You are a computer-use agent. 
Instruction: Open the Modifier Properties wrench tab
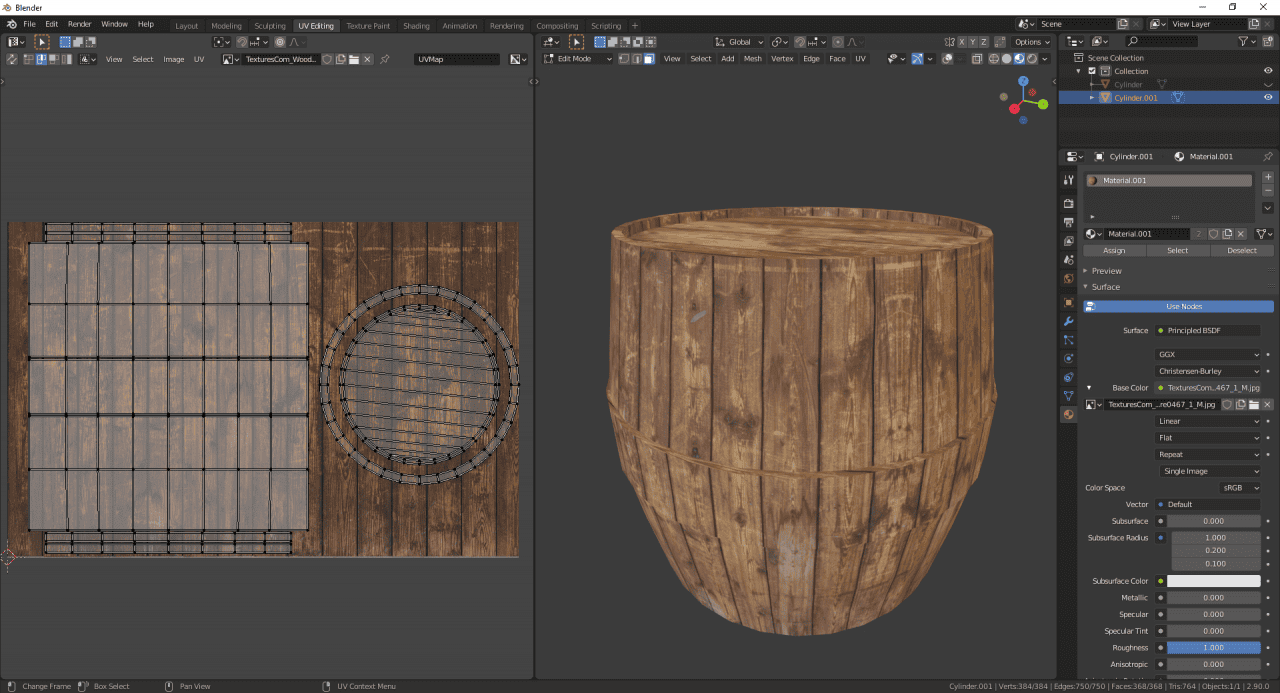point(1068,320)
